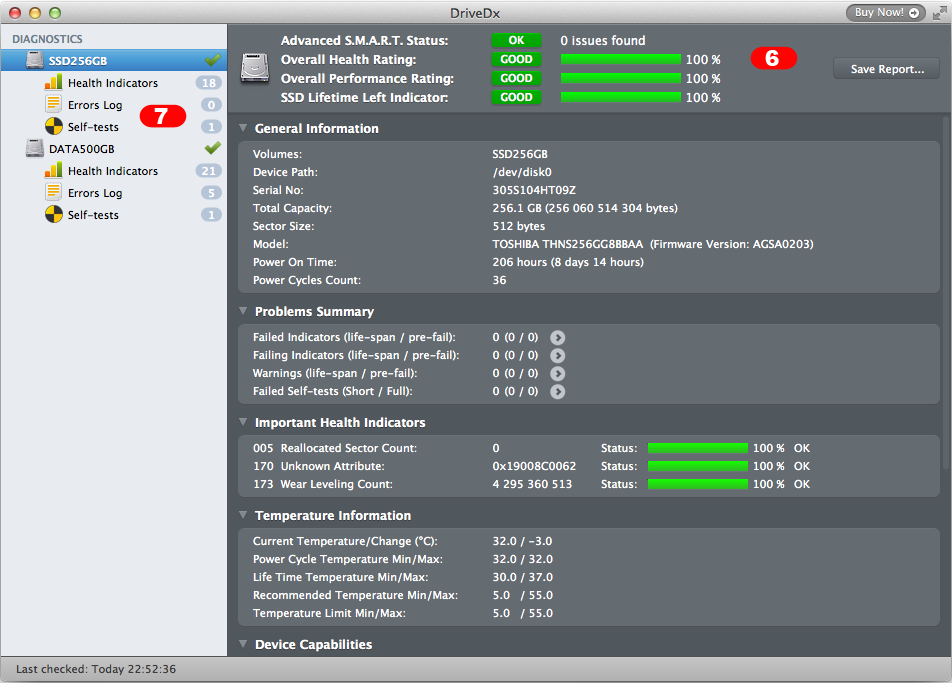Click the vertical scrollbar of the details pane
Screen dimensions: 952x683
[x=946, y=300]
